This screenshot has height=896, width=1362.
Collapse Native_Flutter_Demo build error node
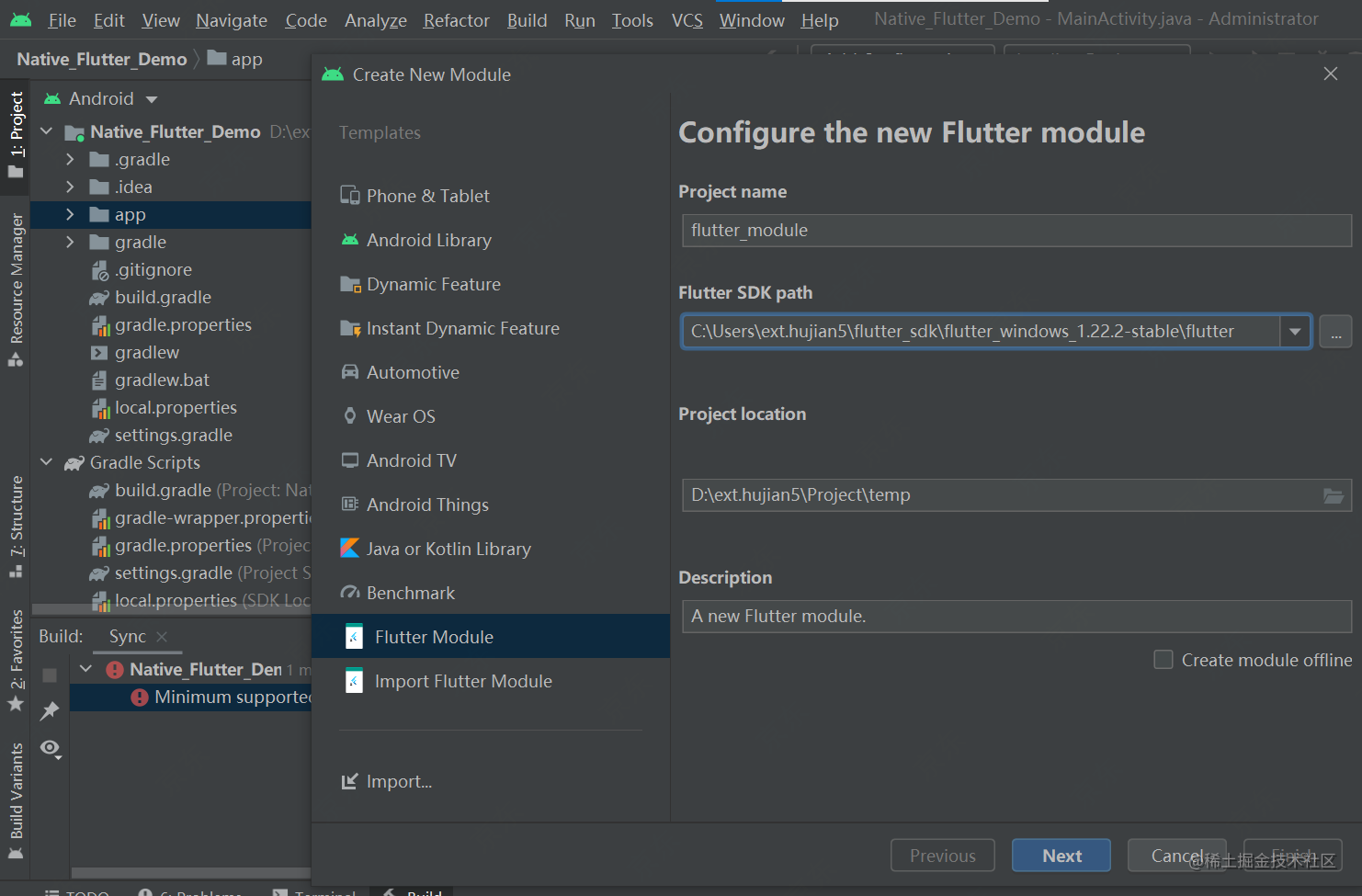tap(86, 669)
